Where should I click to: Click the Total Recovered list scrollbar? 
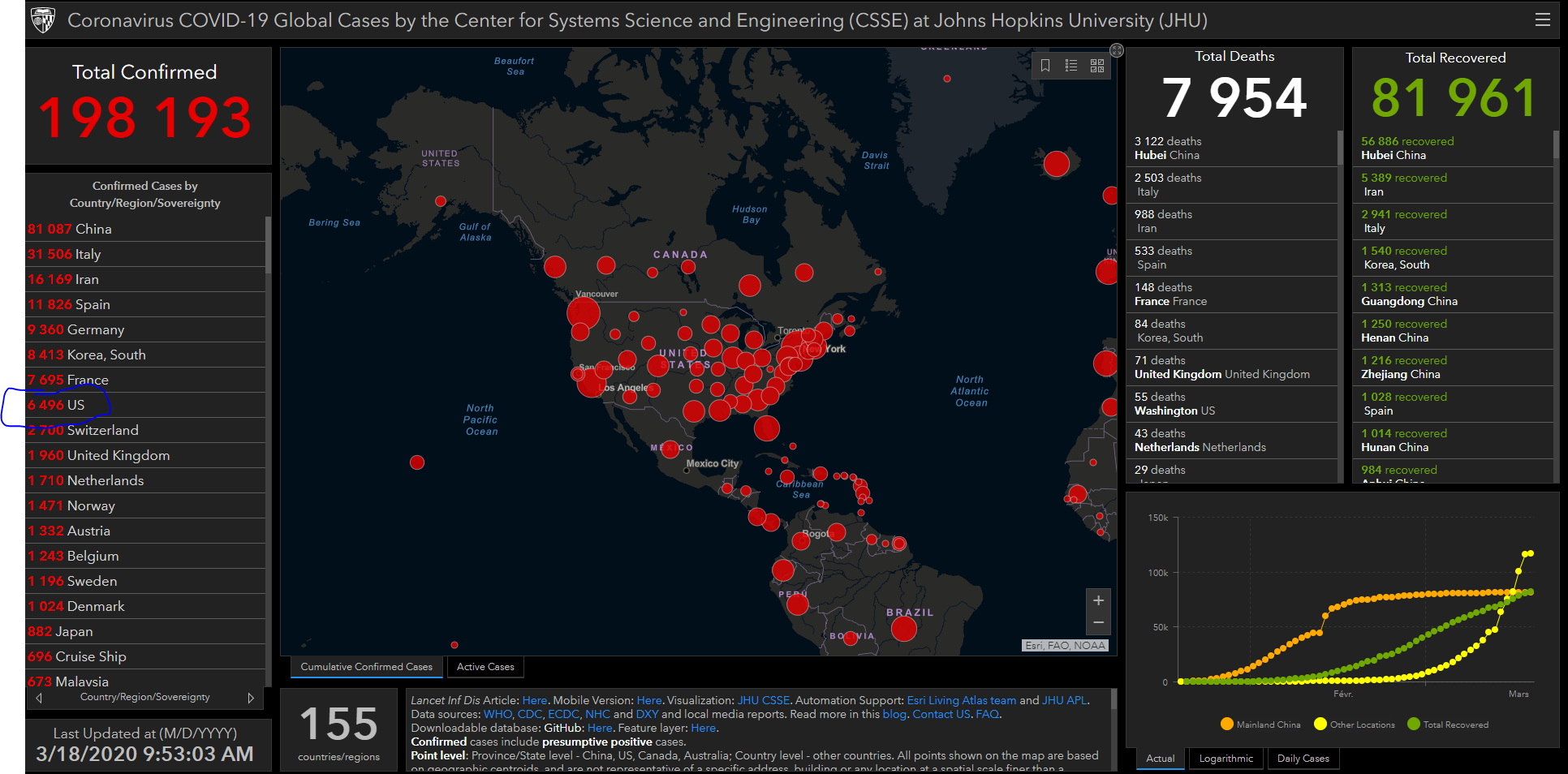coord(1556,144)
